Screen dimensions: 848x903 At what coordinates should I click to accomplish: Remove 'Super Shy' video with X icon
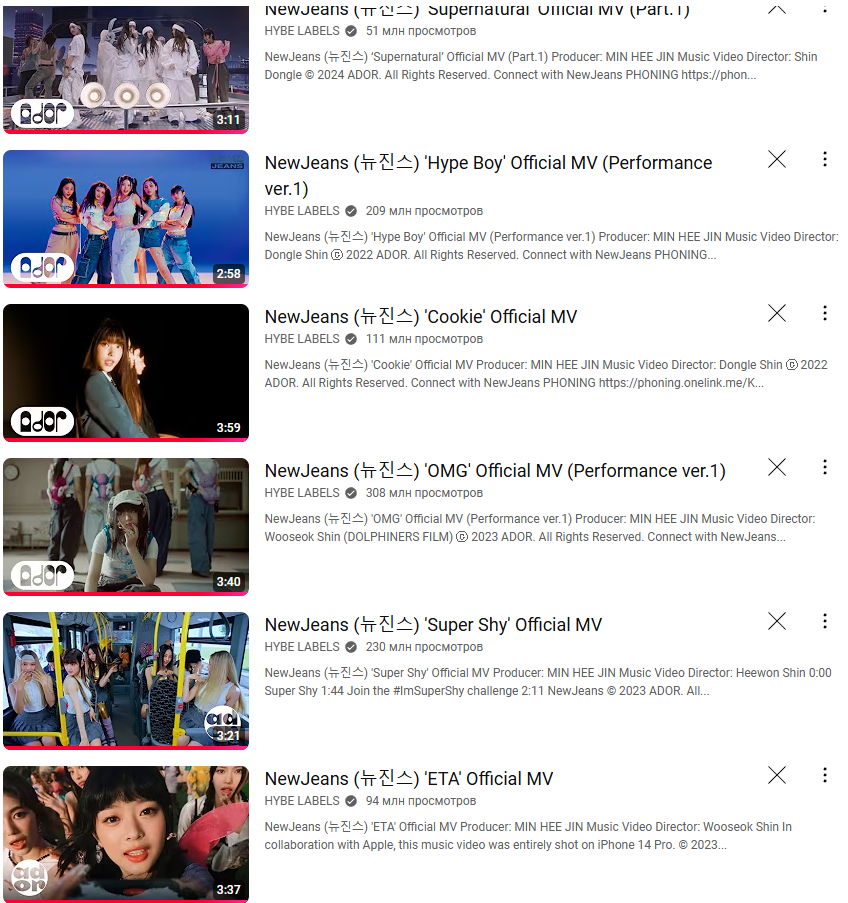(x=777, y=621)
